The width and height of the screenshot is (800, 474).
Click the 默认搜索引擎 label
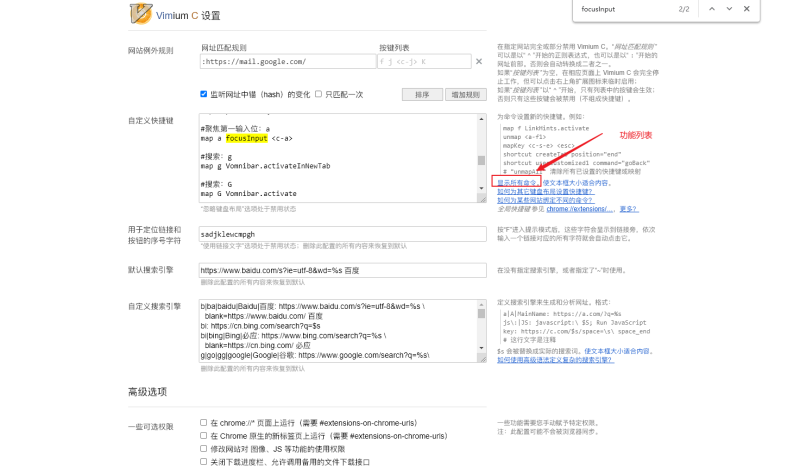point(151,269)
